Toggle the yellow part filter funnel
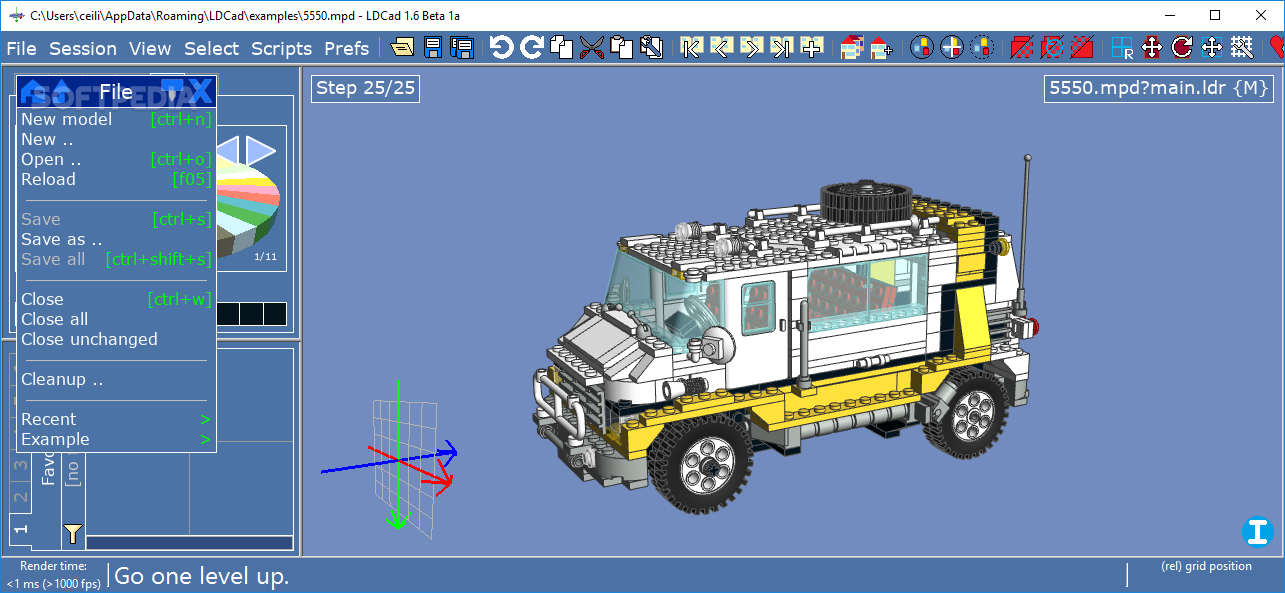This screenshot has width=1285, height=593. coord(73,533)
